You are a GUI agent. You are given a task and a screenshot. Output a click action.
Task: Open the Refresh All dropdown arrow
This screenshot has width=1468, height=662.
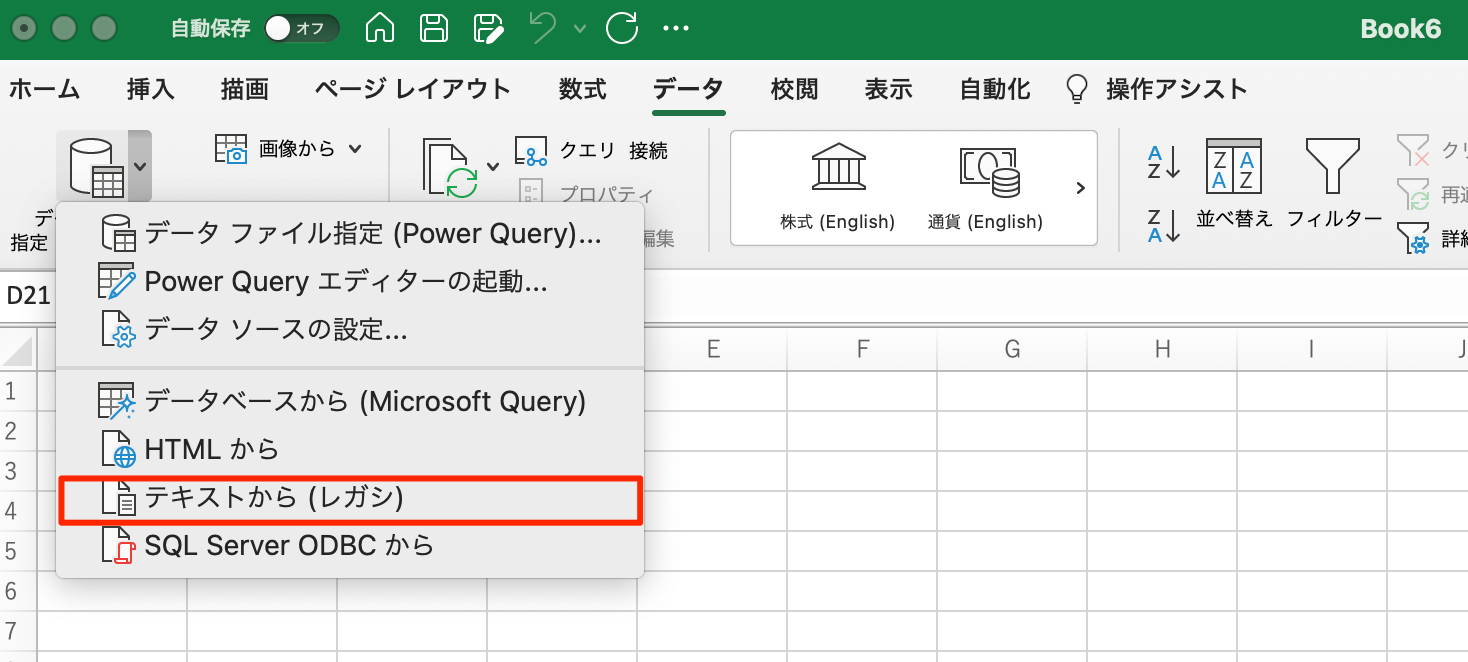point(492,166)
